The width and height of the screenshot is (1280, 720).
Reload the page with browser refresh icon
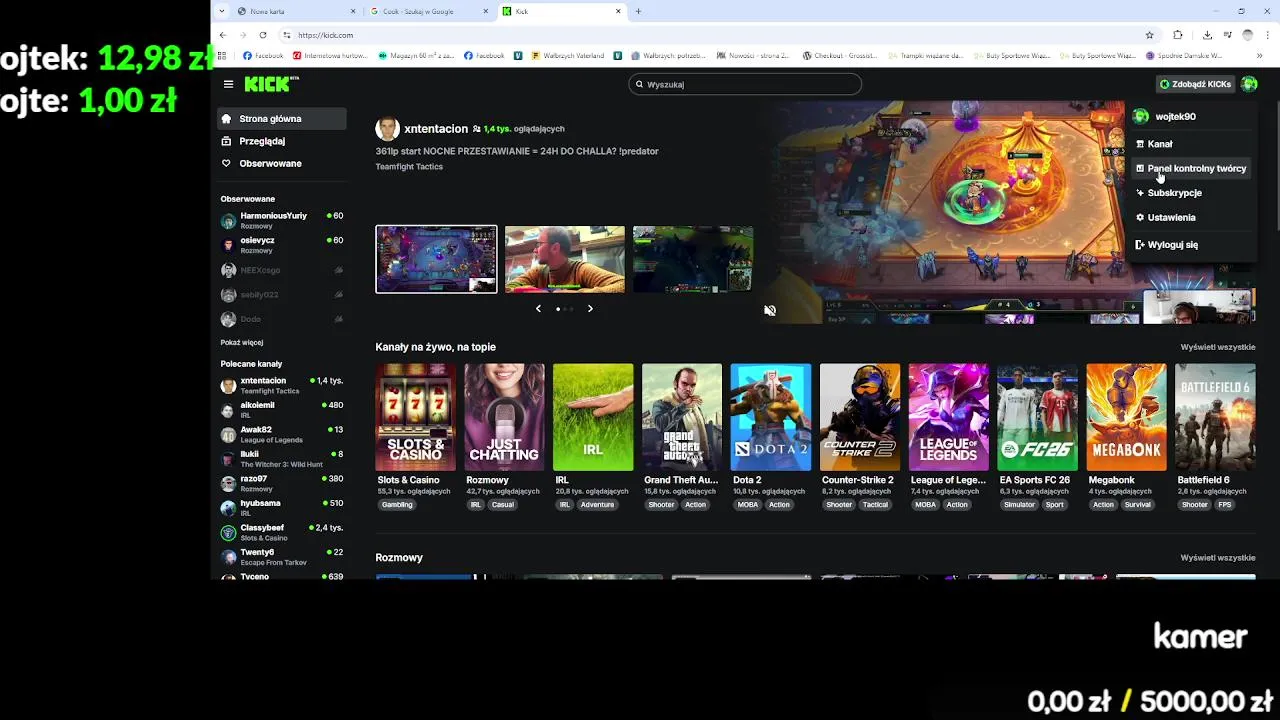(x=263, y=35)
